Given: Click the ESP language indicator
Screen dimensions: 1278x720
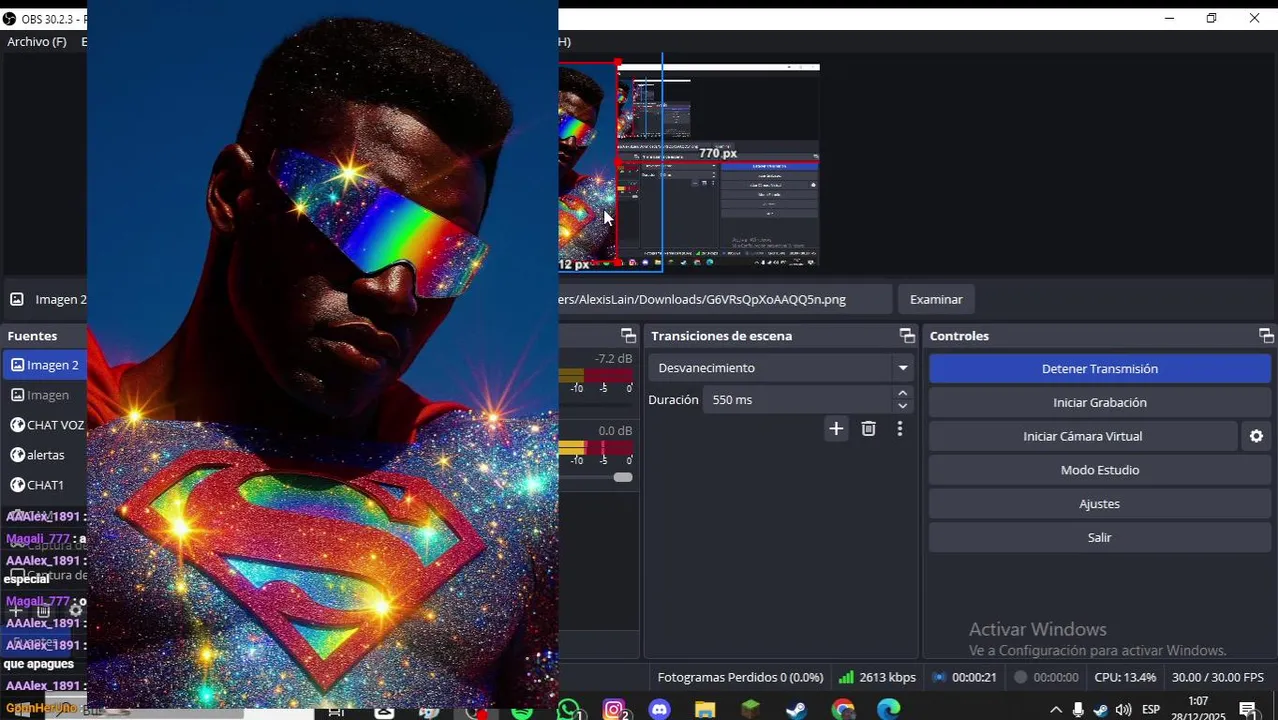Looking at the screenshot, I should (1151, 710).
